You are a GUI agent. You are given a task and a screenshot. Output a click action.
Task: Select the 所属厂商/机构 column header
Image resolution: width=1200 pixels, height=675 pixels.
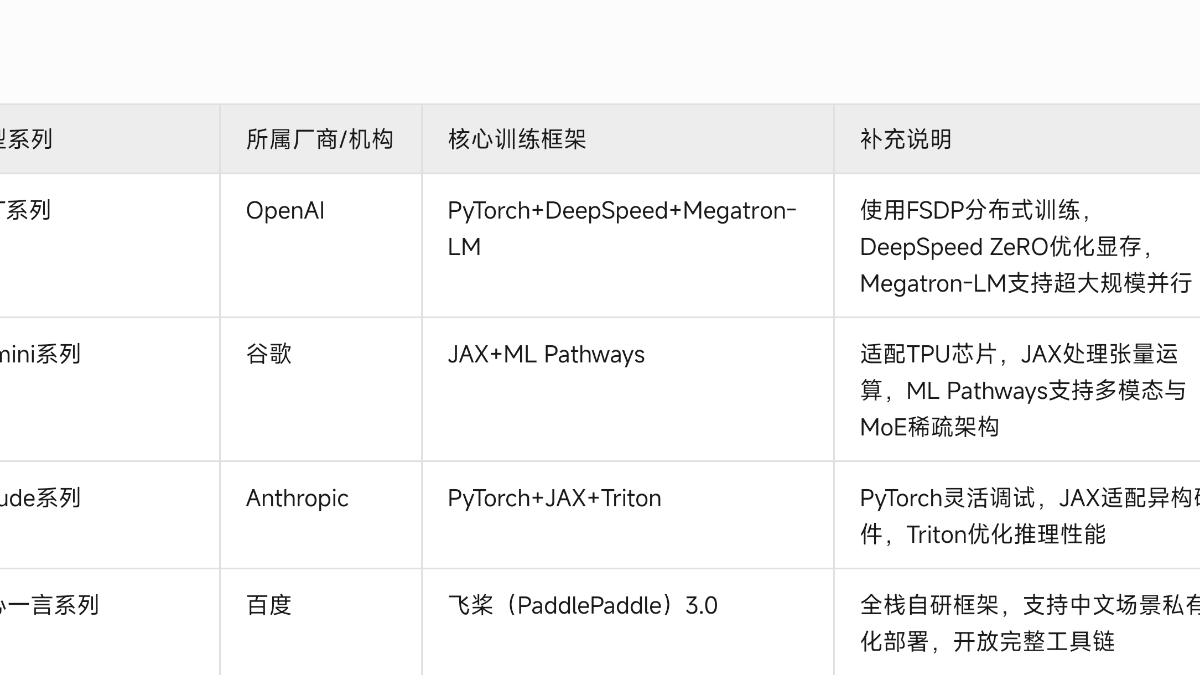321,139
